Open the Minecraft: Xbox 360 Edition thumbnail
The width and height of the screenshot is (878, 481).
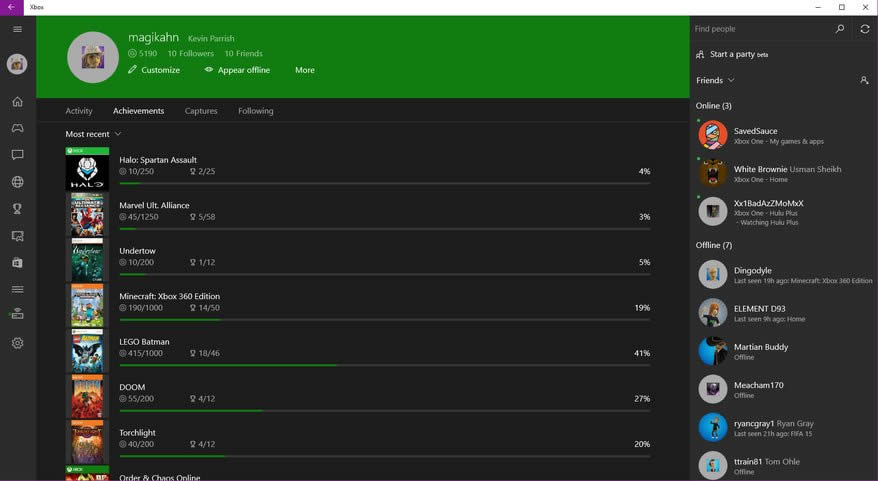87,306
